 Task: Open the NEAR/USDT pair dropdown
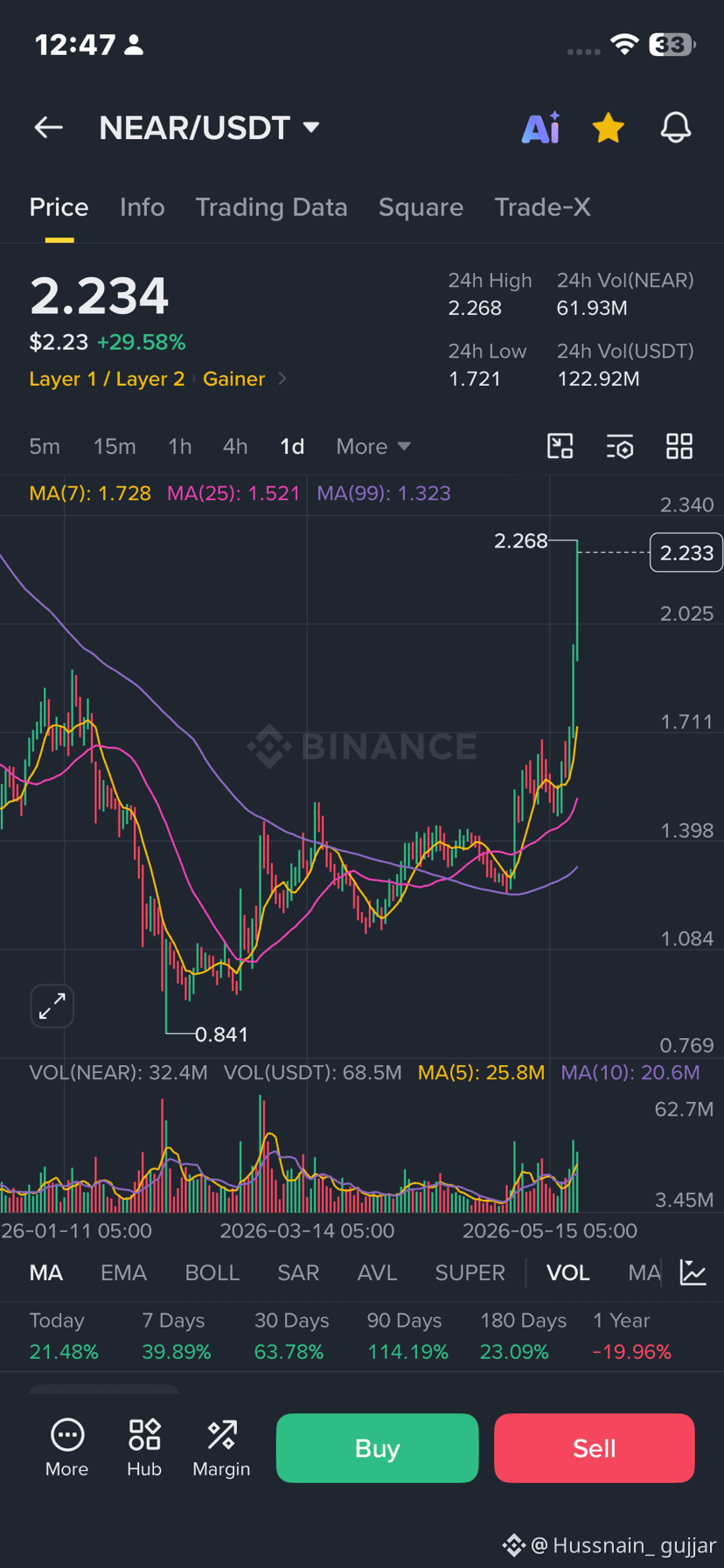coord(209,128)
